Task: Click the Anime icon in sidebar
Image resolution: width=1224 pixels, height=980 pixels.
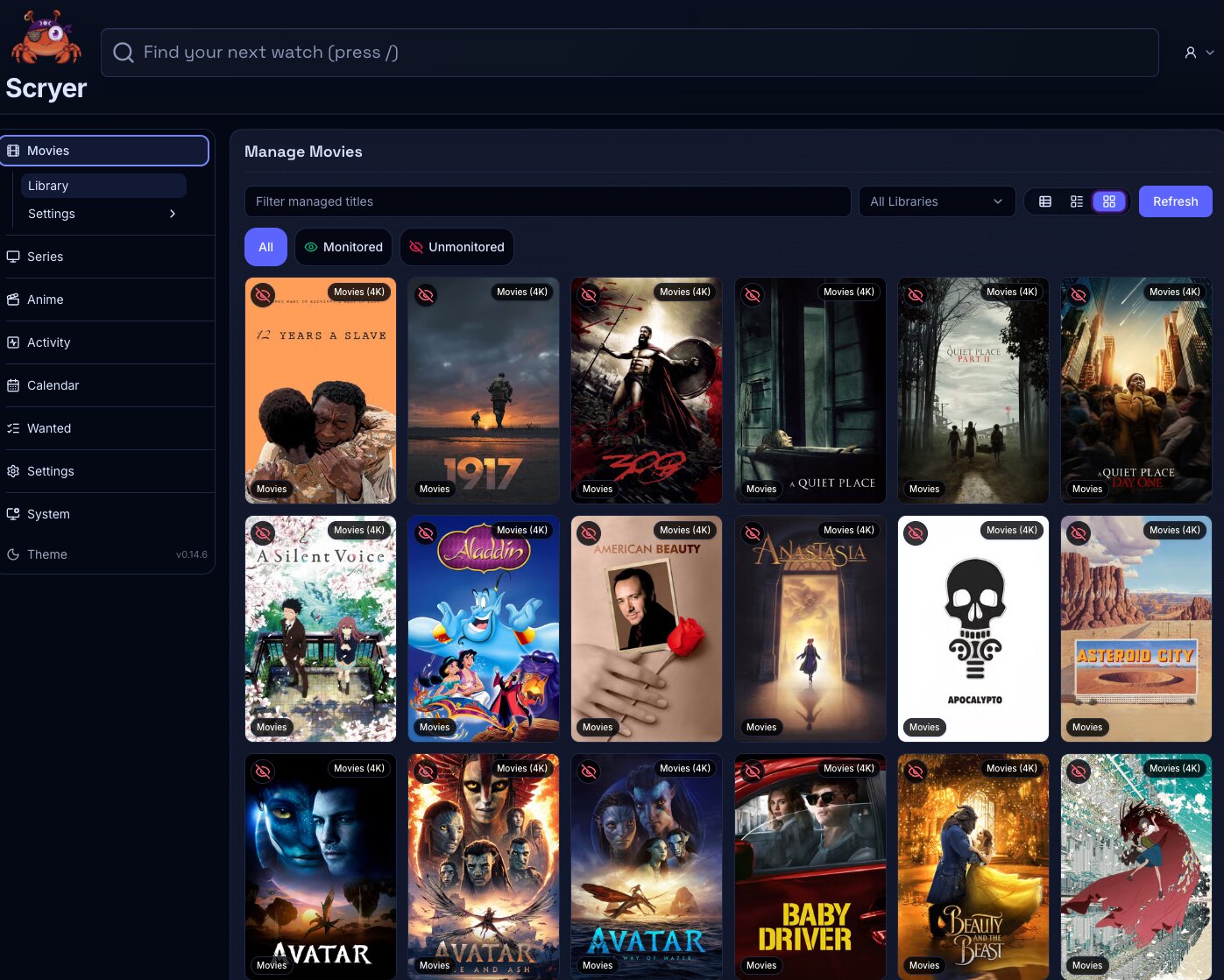Action: (13, 300)
